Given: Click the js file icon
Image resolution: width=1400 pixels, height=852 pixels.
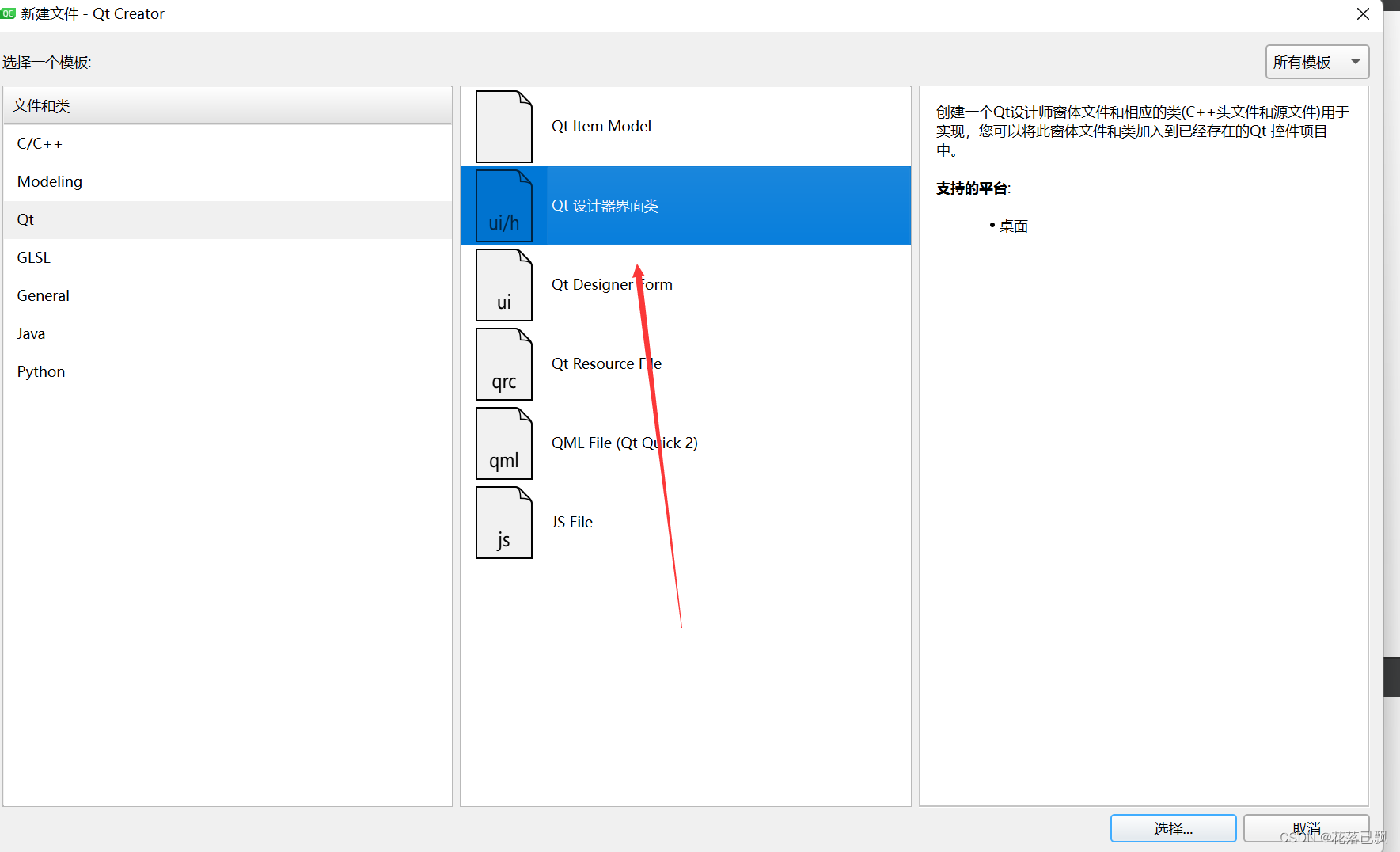Looking at the screenshot, I should [x=504, y=523].
